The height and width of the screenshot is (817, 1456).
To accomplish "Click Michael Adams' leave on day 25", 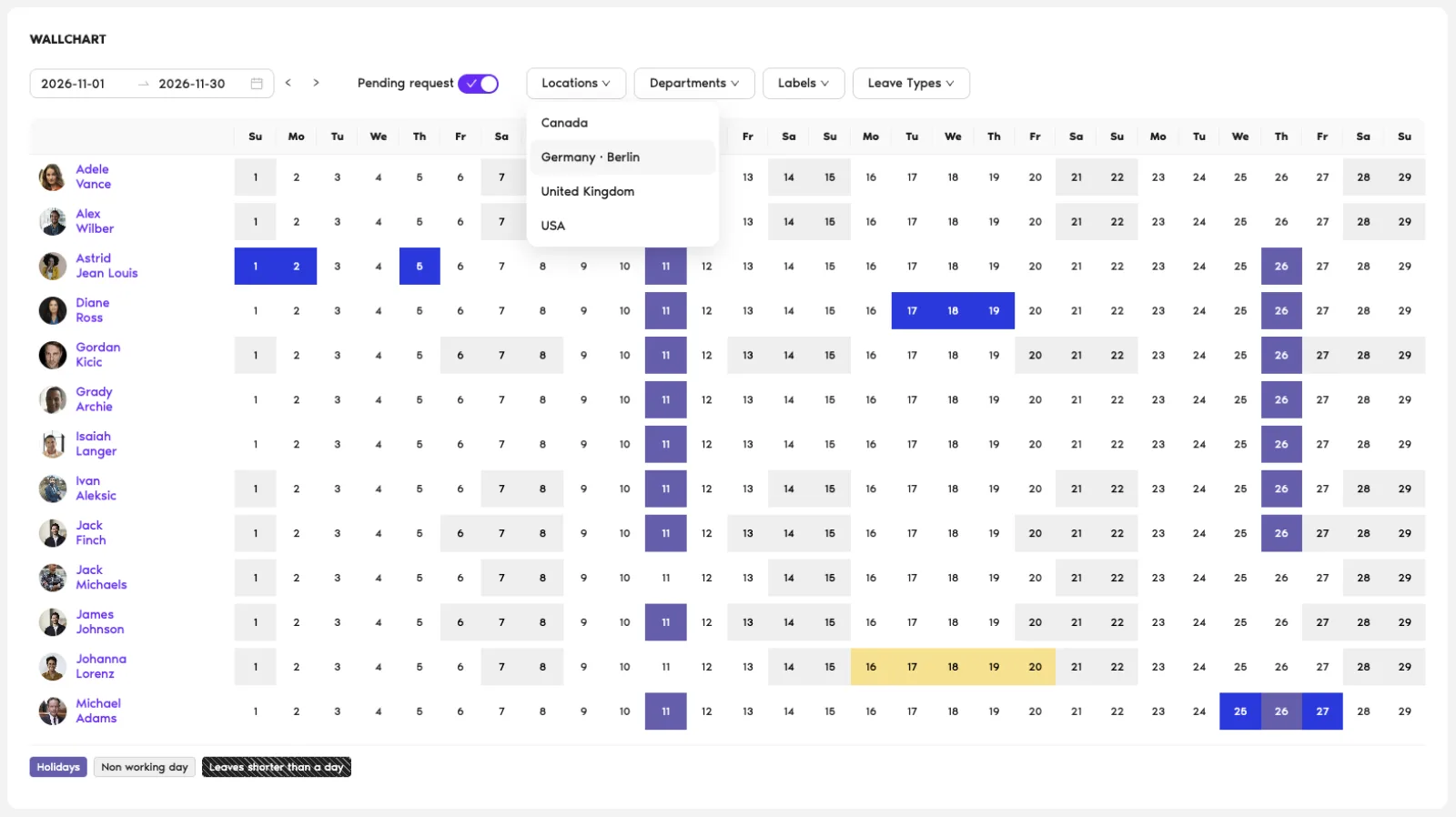I will [x=1240, y=711].
